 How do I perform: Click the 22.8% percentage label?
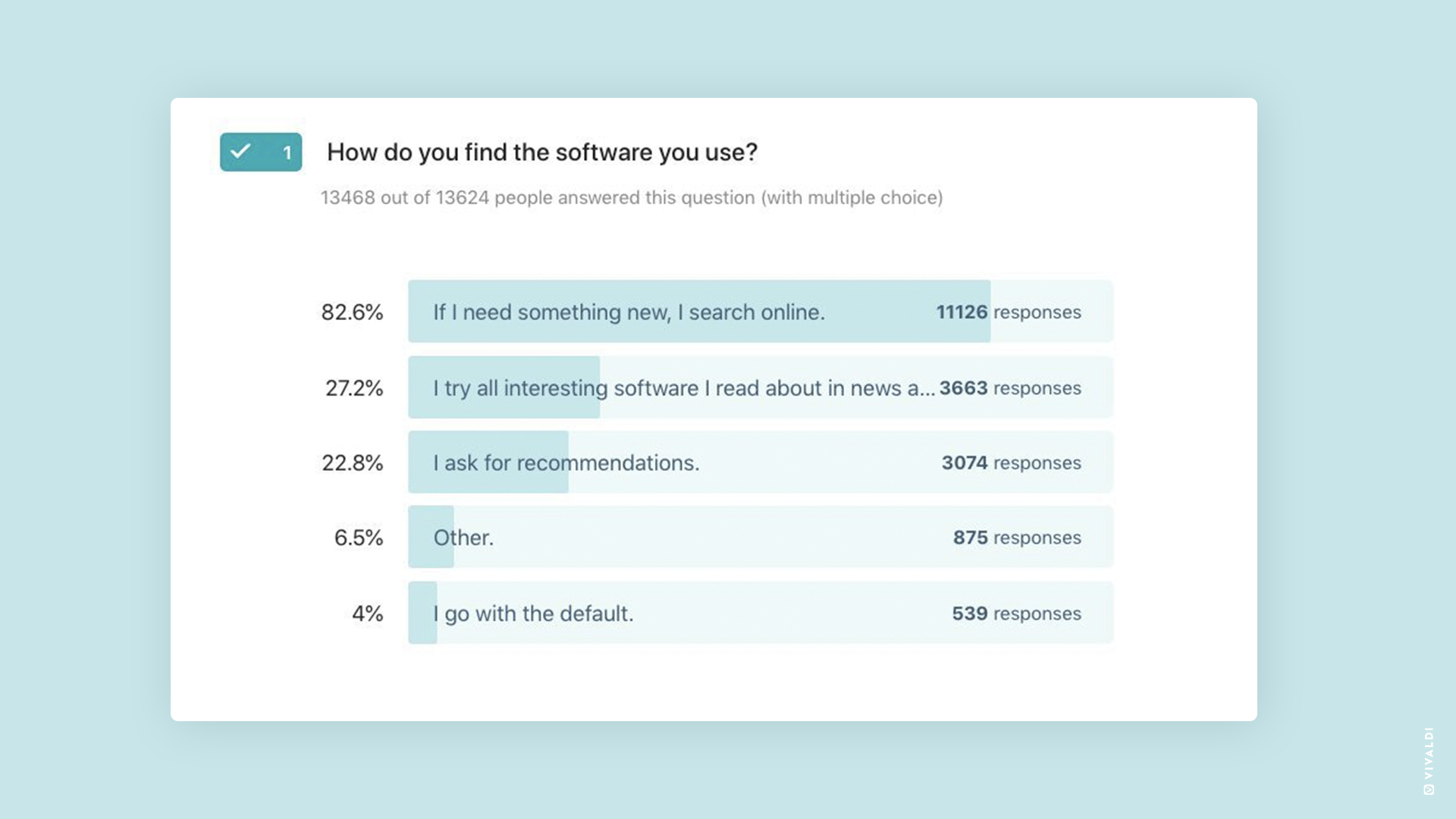[x=353, y=463]
